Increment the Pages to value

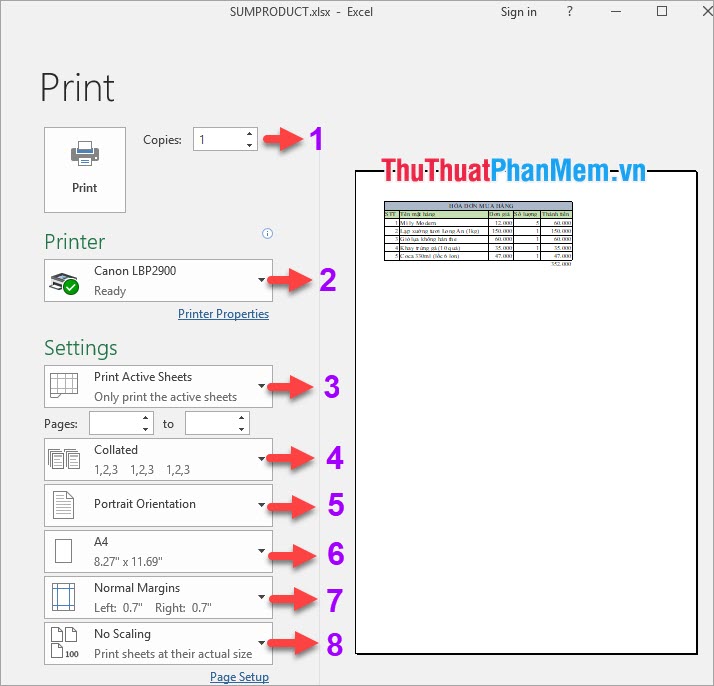click(241, 417)
